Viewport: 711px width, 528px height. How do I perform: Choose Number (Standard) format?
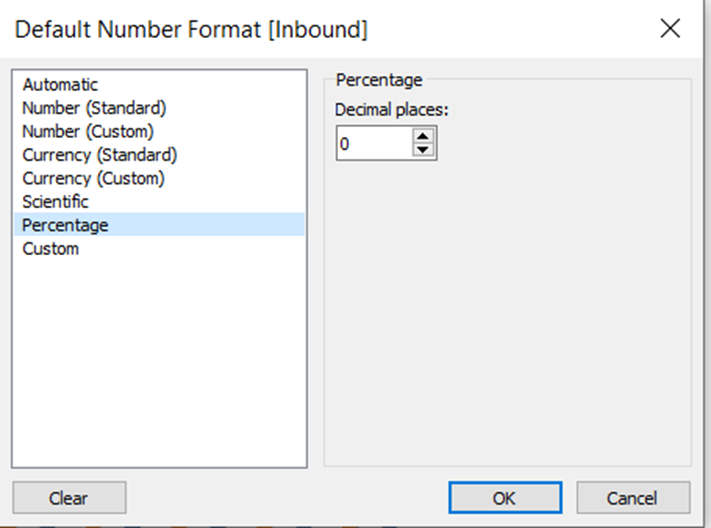coord(94,108)
